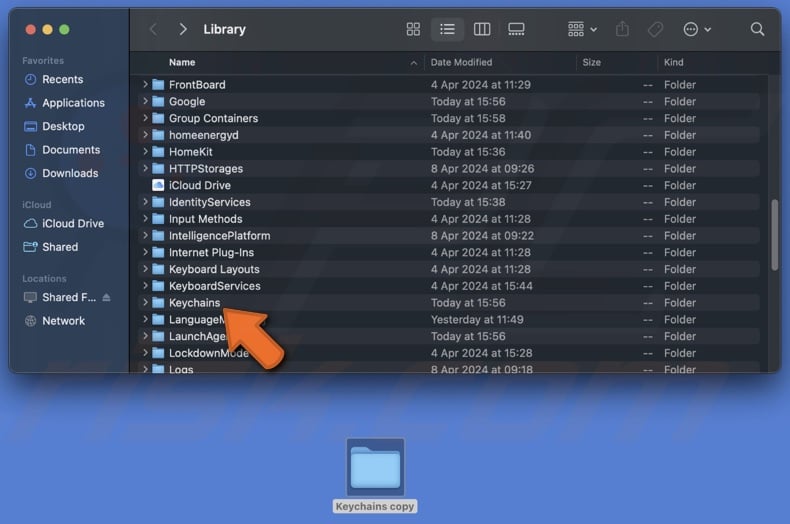The width and height of the screenshot is (790, 524).
Task: Select the Google folder icon
Action: point(158,101)
